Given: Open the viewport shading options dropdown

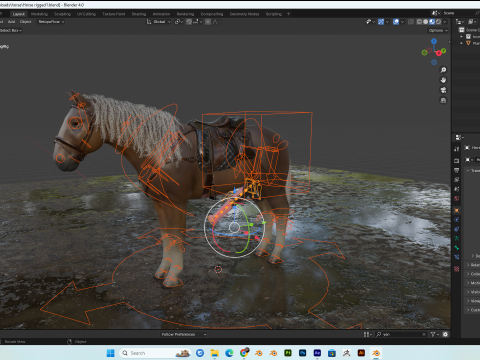Looking at the screenshot, I should point(445,22).
